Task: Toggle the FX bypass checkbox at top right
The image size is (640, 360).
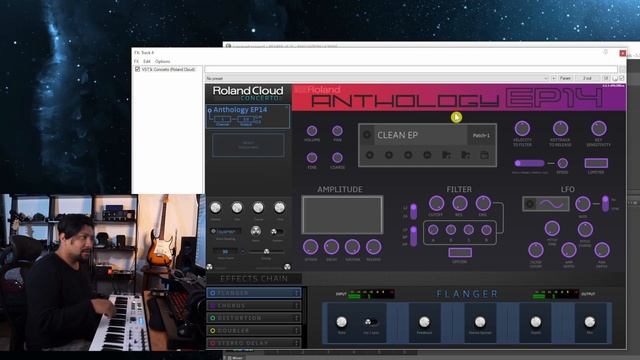Action: pyautogui.click(x=622, y=78)
